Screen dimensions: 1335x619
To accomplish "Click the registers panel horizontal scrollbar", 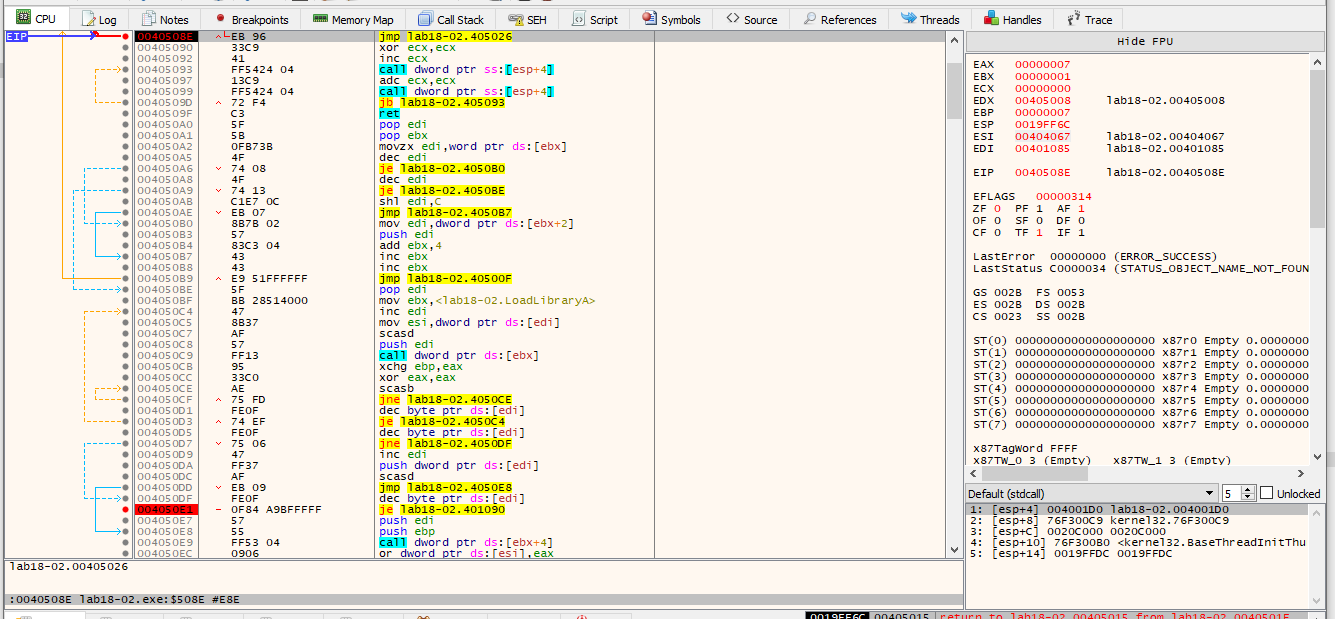I will 1136,474.
